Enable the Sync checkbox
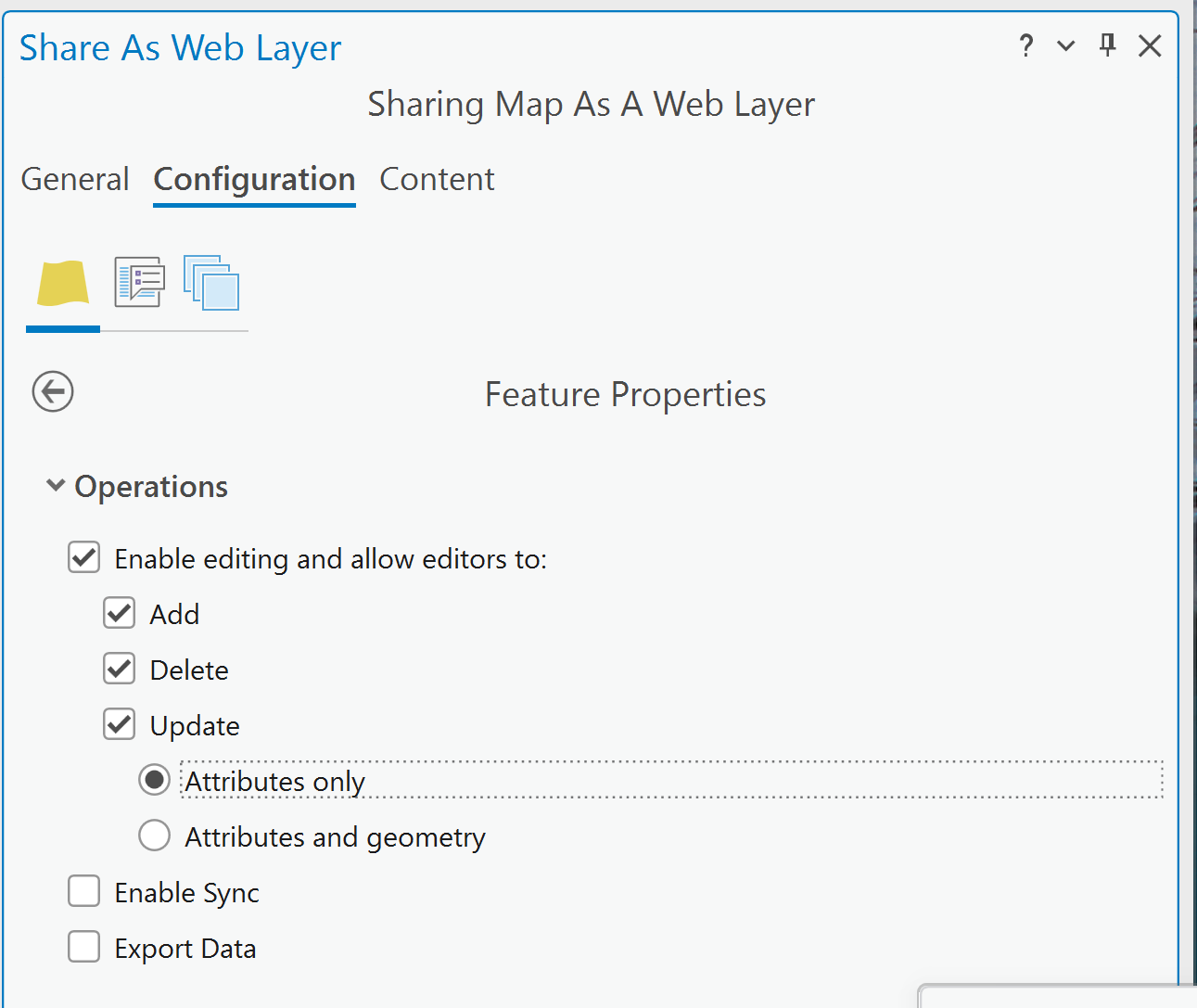The image size is (1197, 1008). click(84, 891)
